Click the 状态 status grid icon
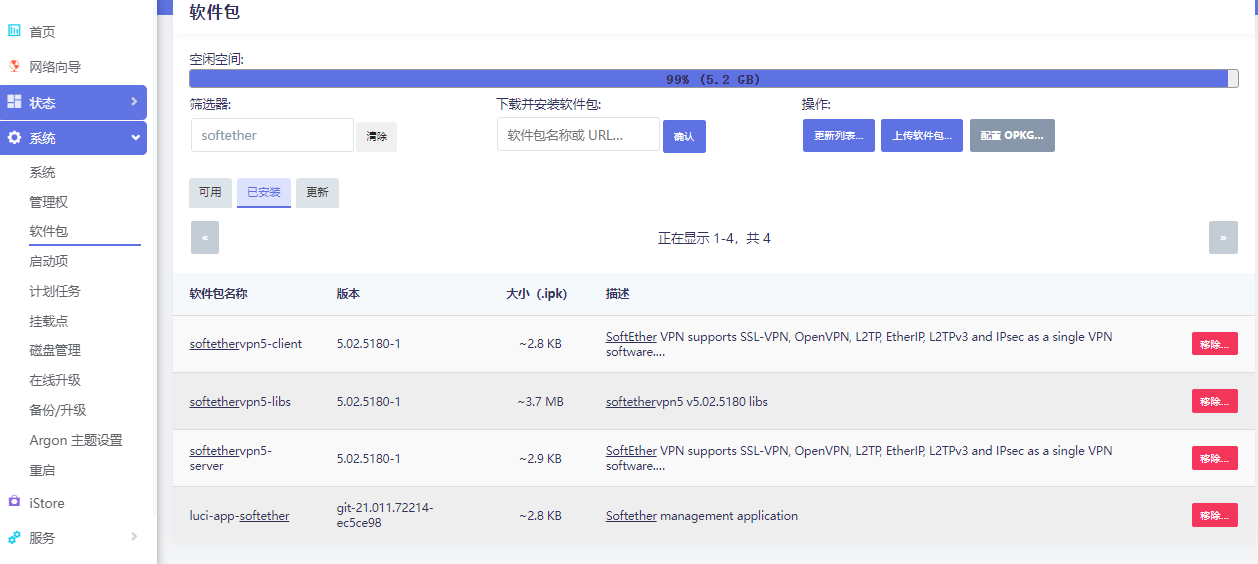 14,102
